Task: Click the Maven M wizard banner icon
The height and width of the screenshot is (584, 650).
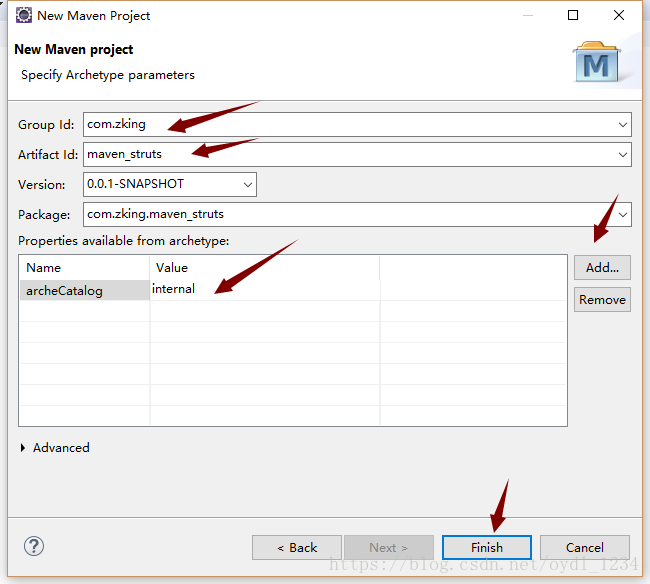Action: tap(597, 62)
